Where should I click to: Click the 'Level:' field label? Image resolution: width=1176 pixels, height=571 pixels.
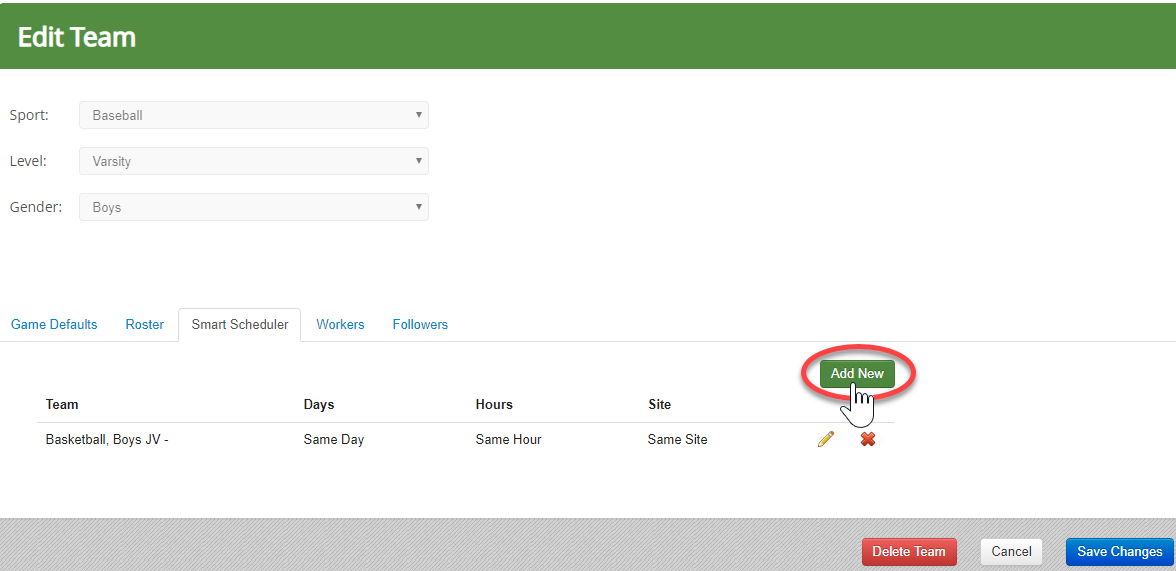coord(28,161)
